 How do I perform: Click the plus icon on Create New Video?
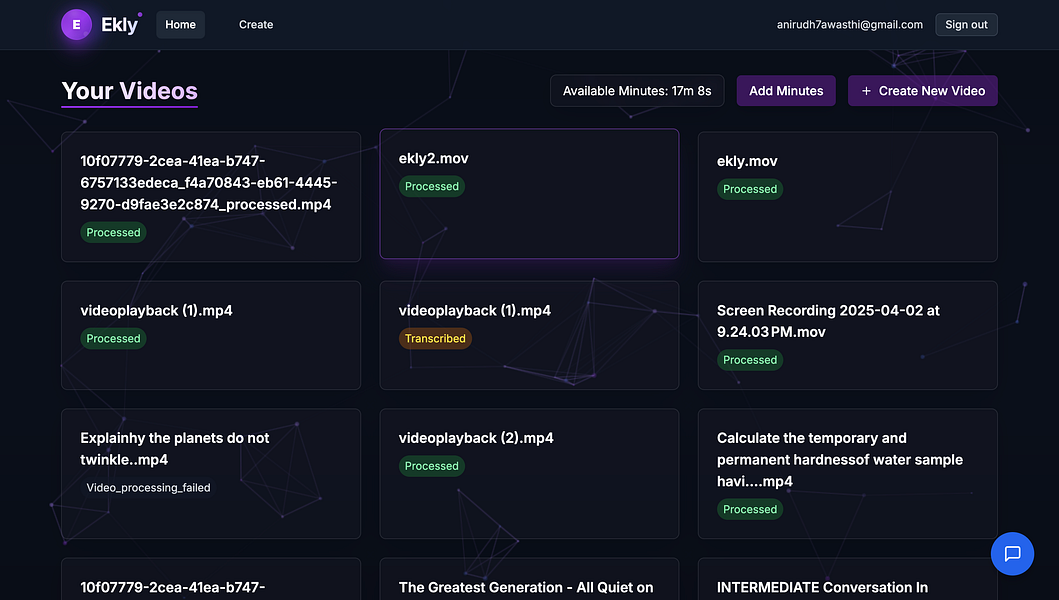click(866, 90)
